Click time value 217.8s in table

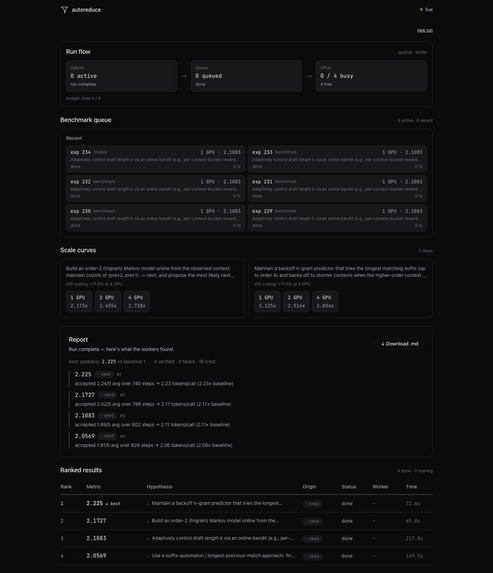tap(414, 538)
